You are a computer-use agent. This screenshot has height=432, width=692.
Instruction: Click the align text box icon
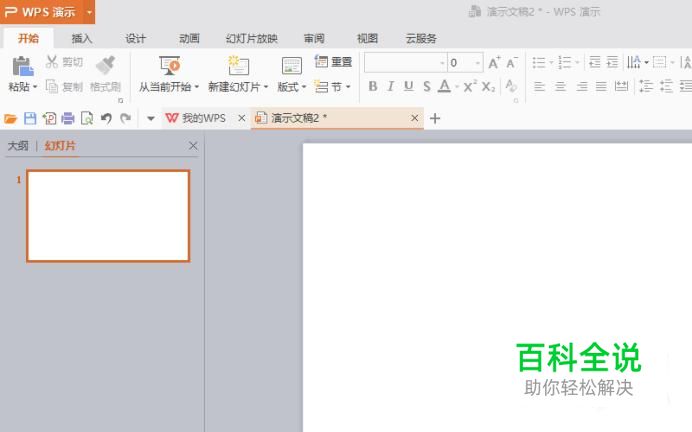tap(659, 62)
